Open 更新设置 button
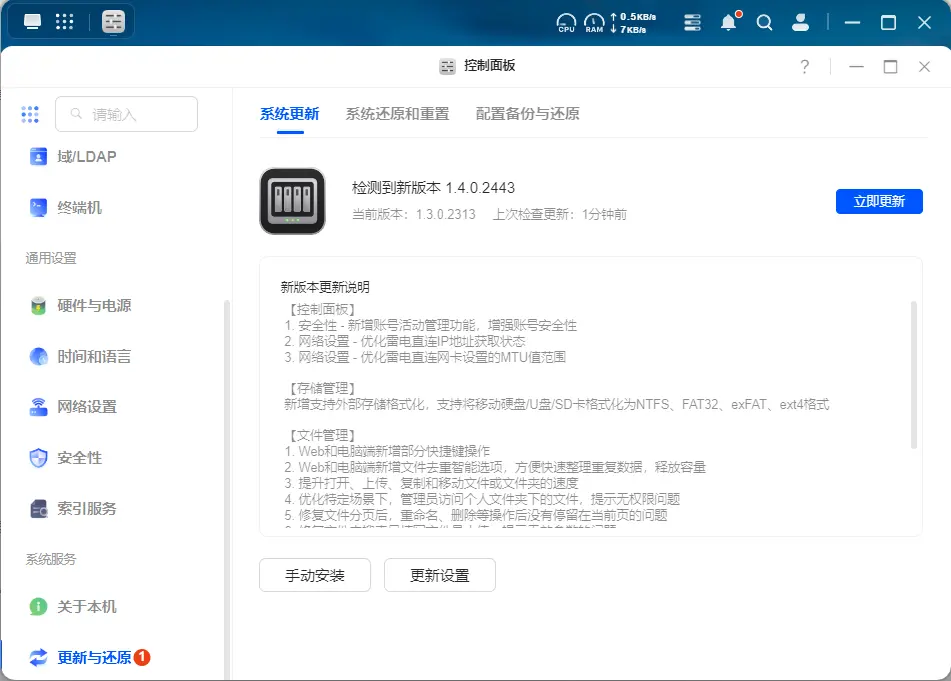This screenshot has width=951, height=681. [440, 575]
